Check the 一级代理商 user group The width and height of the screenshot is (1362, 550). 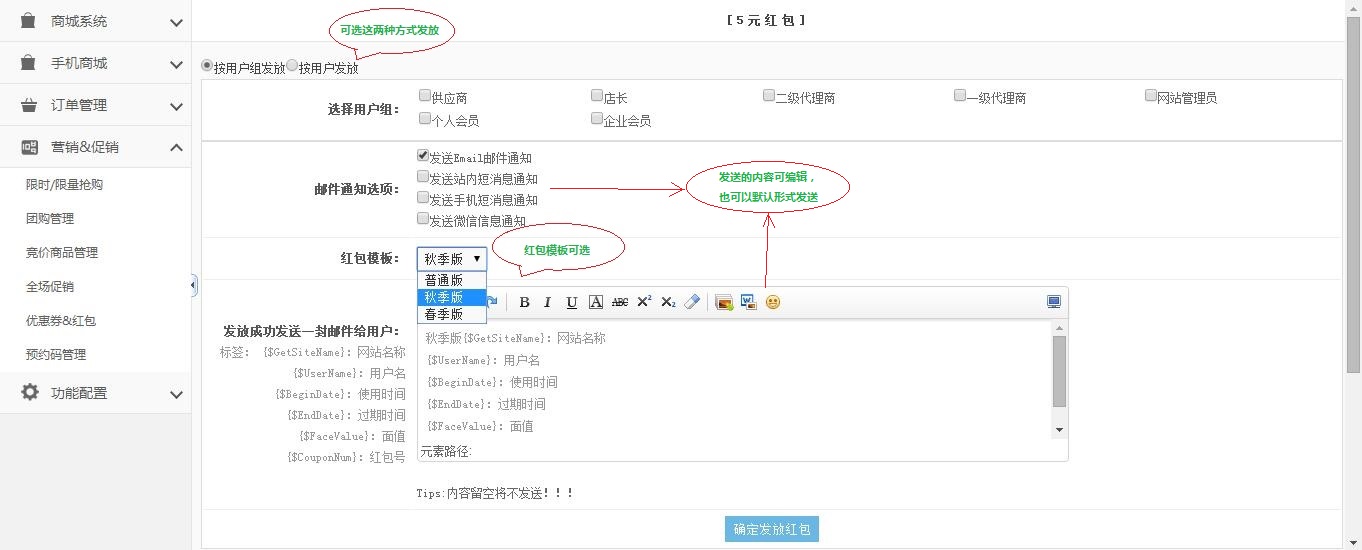click(x=960, y=96)
